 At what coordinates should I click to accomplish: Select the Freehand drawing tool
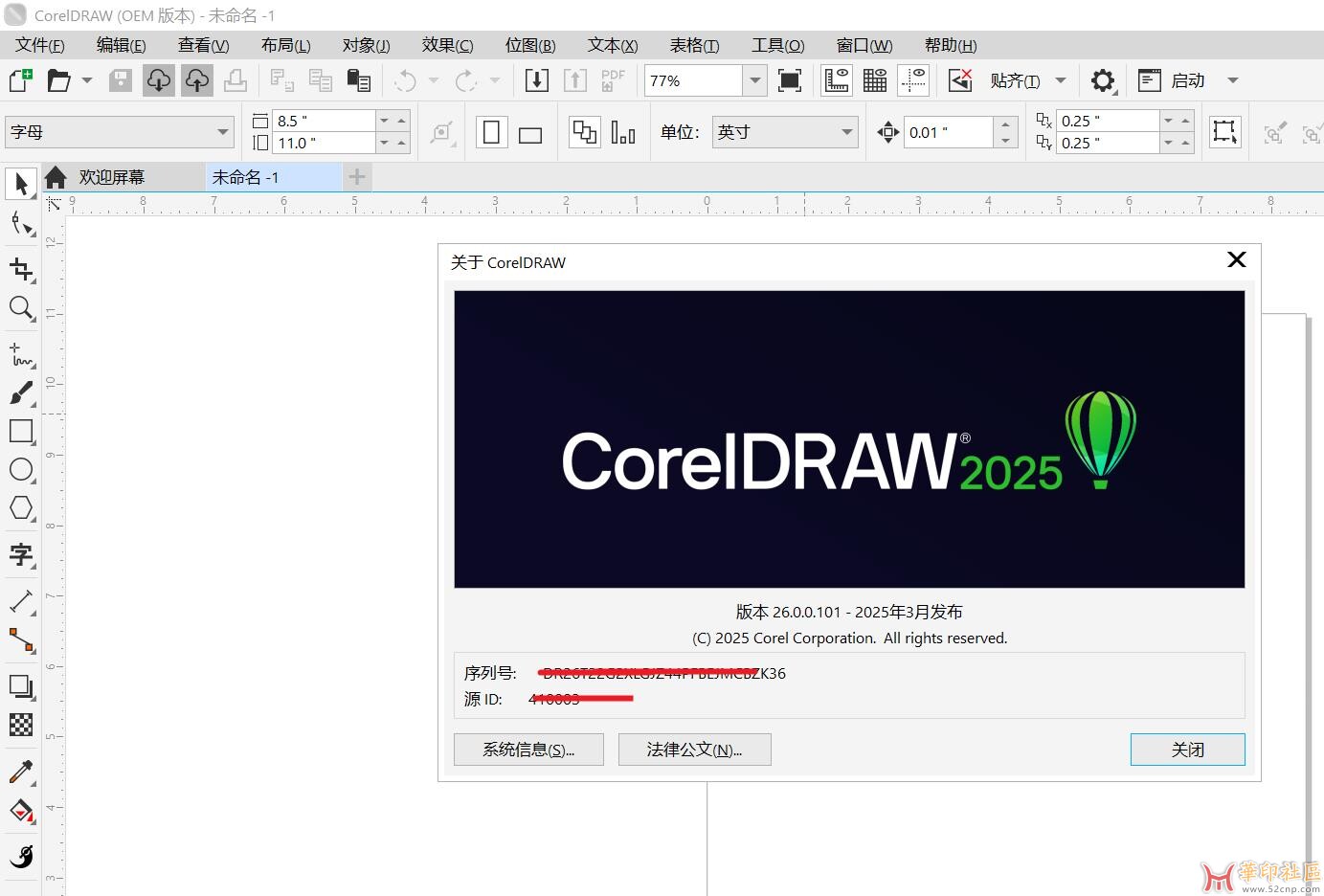(x=21, y=355)
